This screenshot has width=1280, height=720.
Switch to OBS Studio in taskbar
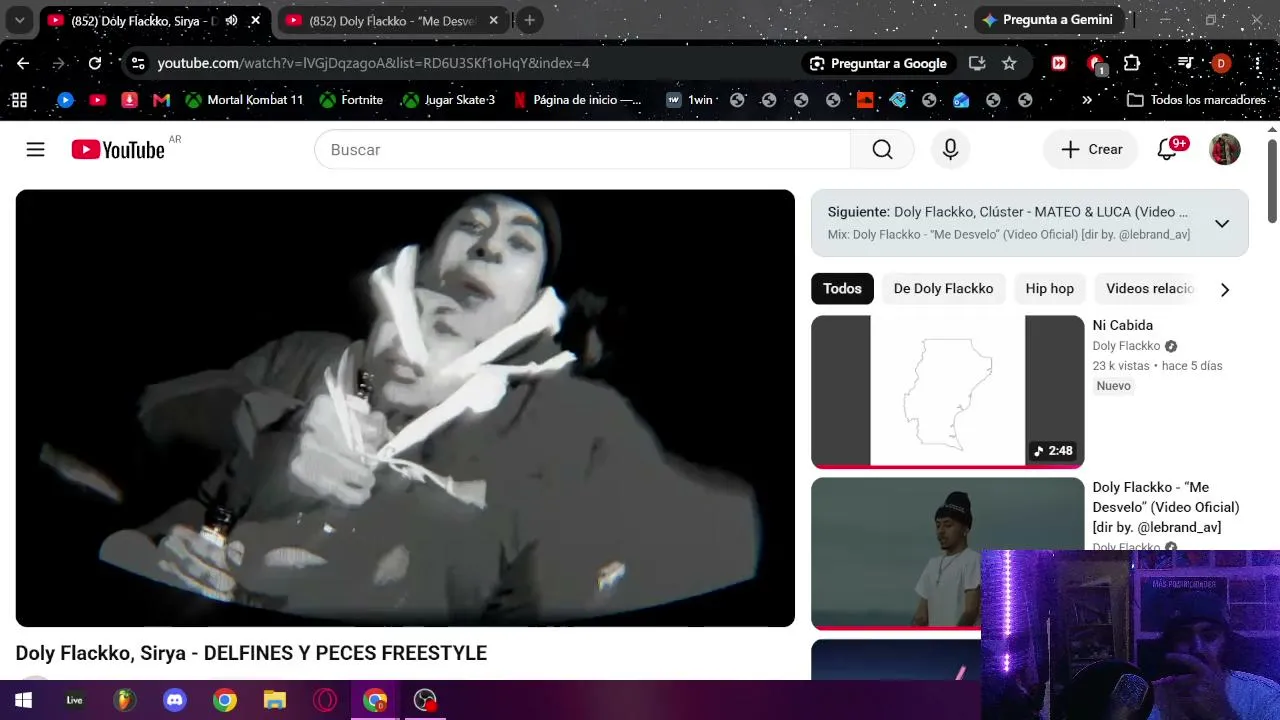(x=425, y=700)
